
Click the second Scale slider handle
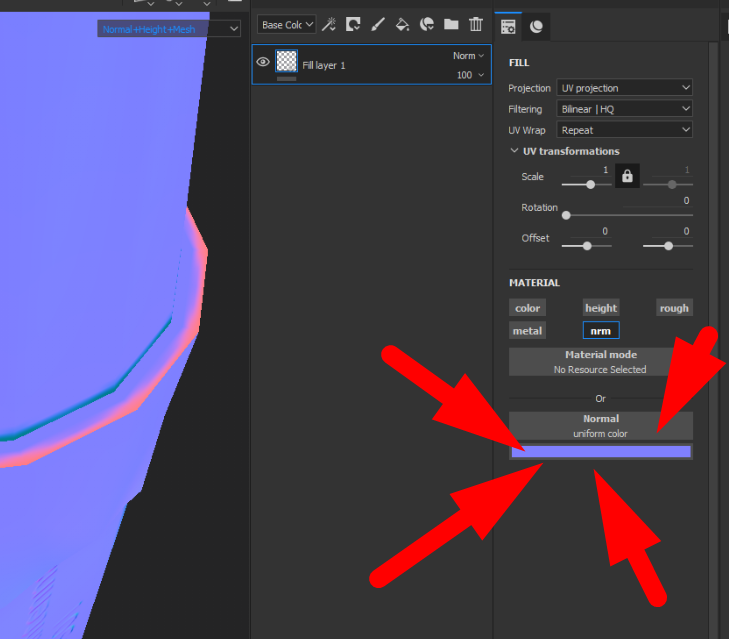672,185
